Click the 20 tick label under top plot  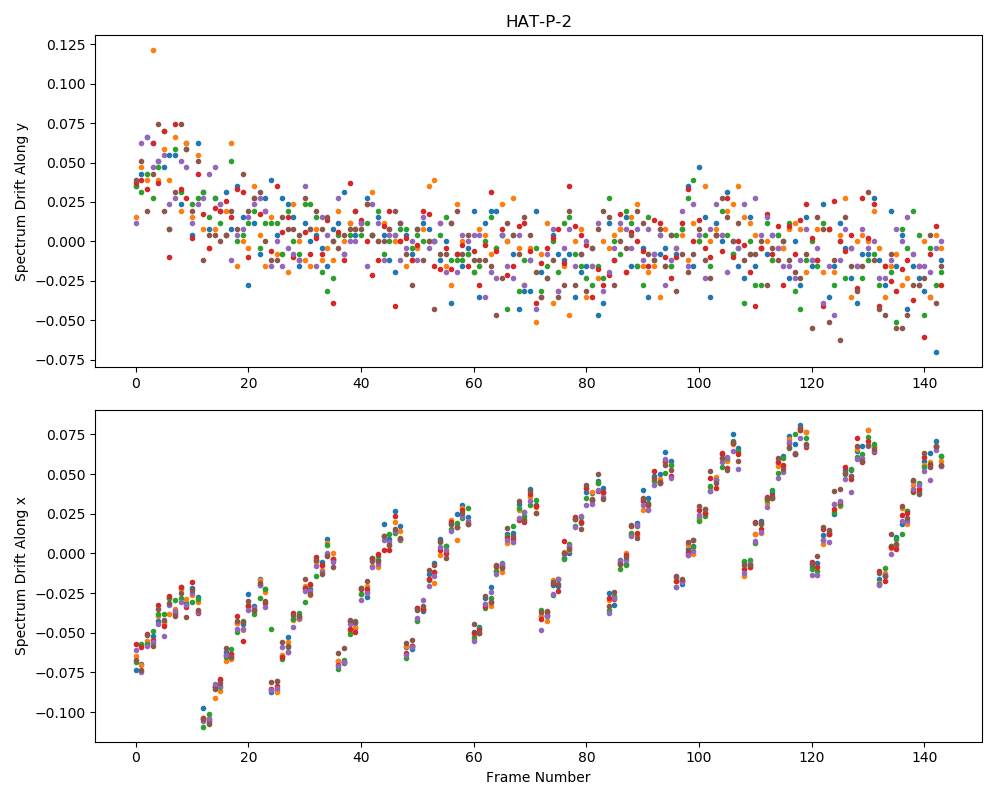click(249, 383)
